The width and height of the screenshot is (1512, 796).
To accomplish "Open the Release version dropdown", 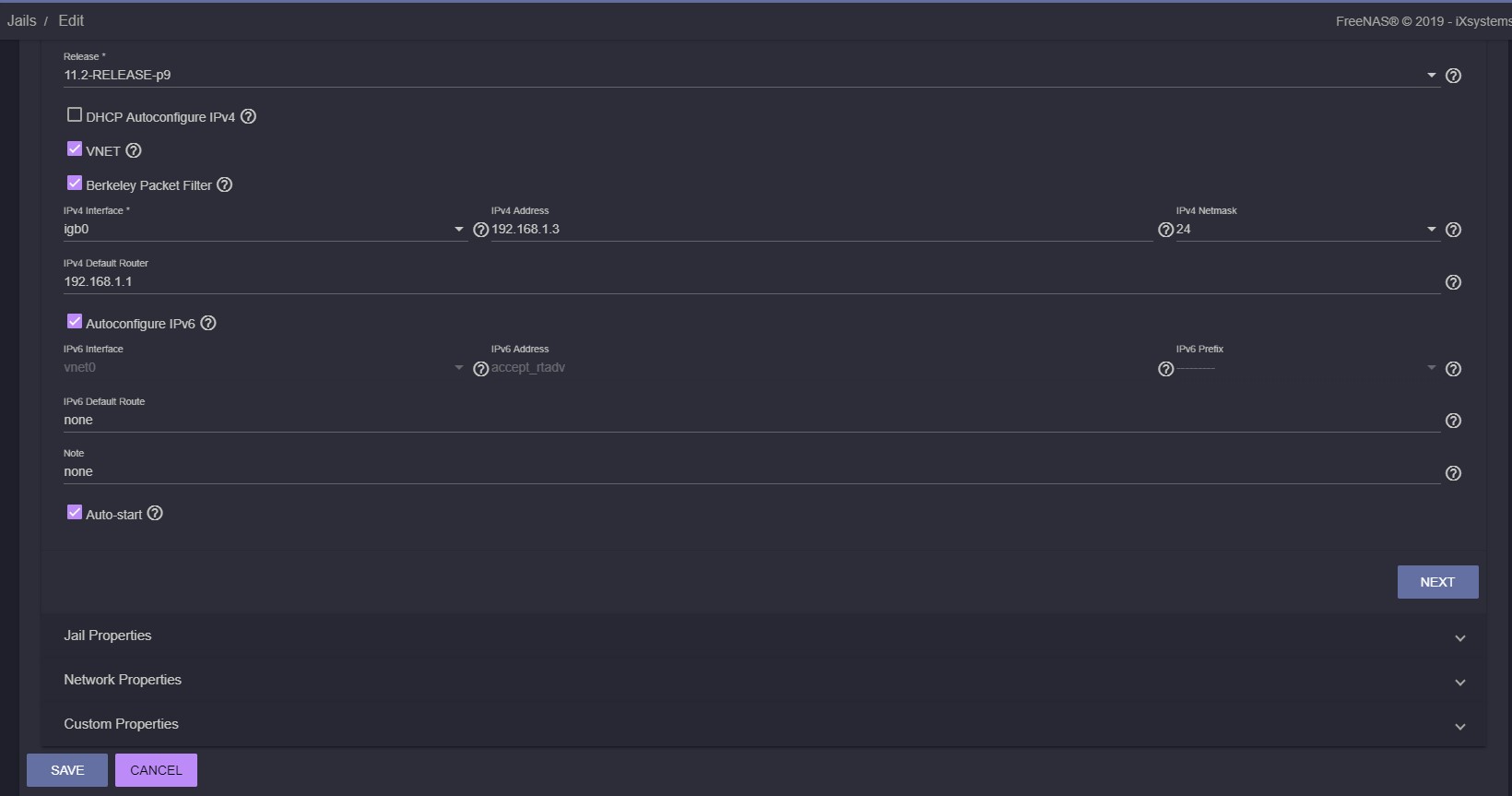I will point(751,75).
